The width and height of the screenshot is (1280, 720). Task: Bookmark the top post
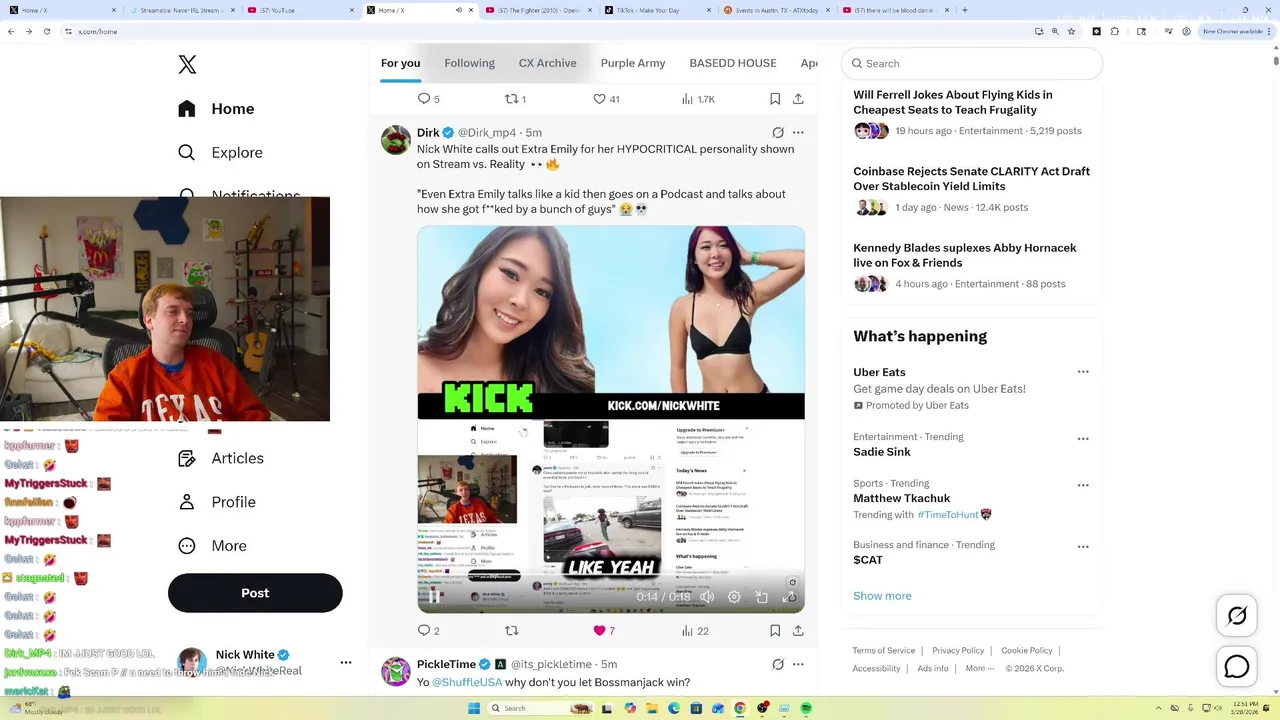click(x=775, y=99)
